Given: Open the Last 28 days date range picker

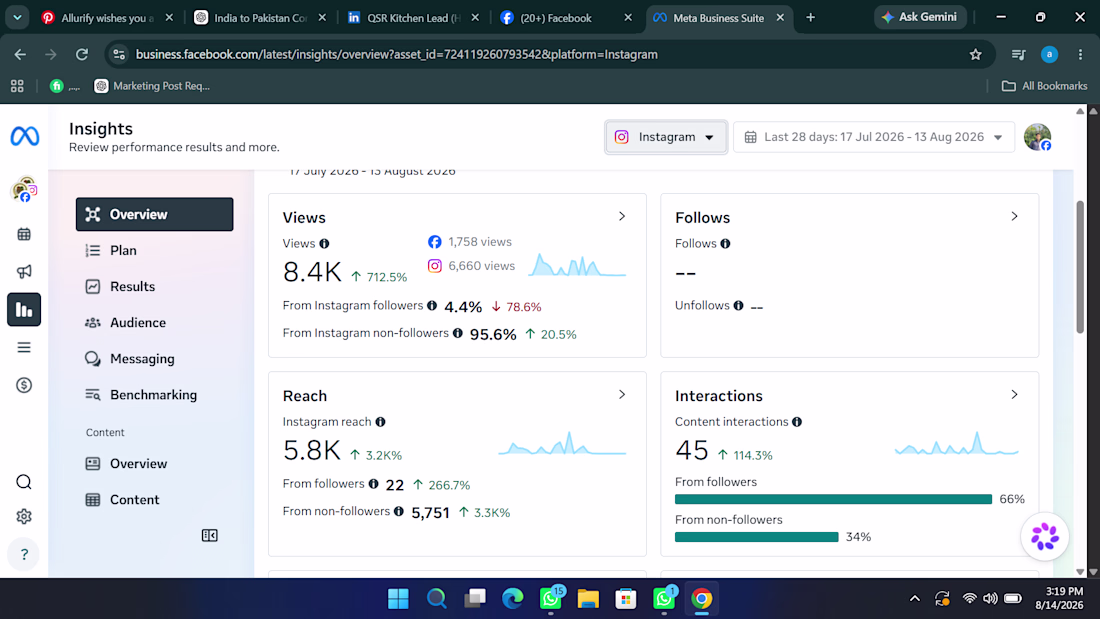Looking at the screenshot, I should click(873, 137).
